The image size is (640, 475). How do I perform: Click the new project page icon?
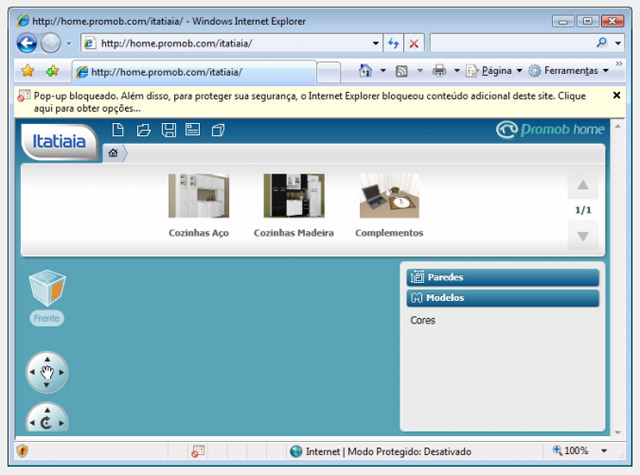click(x=118, y=130)
